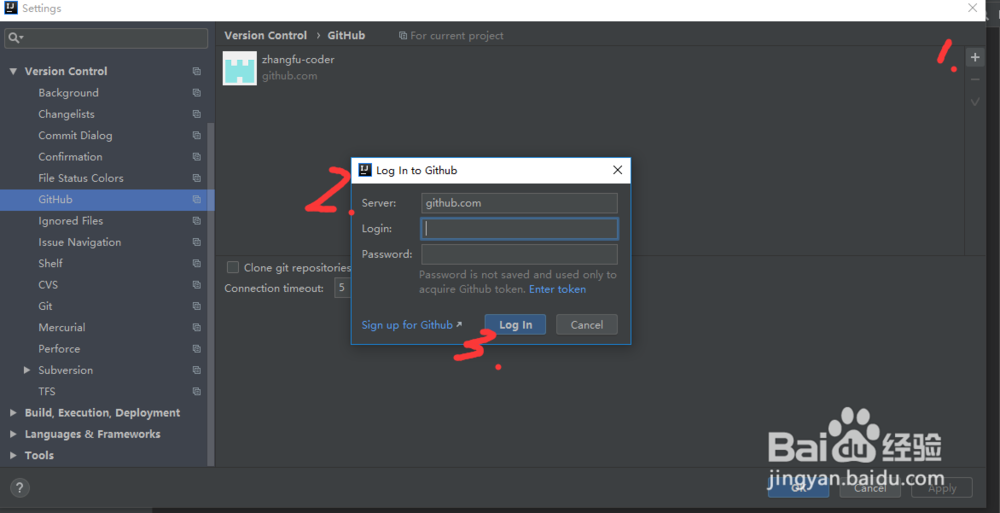Click the add account plus icon
Viewport: 1000px width, 513px height.
pyautogui.click(x=974, y=57)
